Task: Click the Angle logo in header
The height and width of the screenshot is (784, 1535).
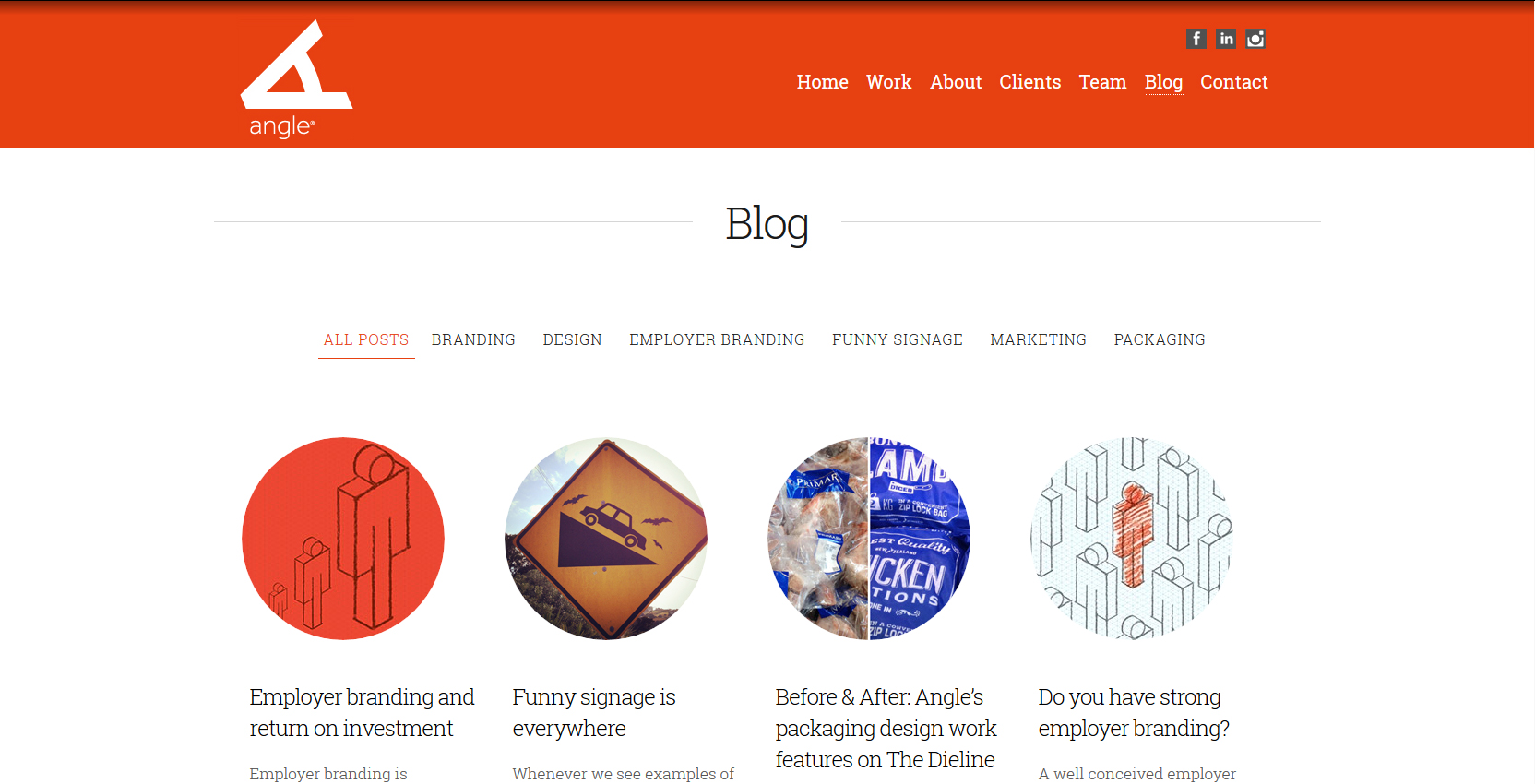Action: [x=296, y=79]
